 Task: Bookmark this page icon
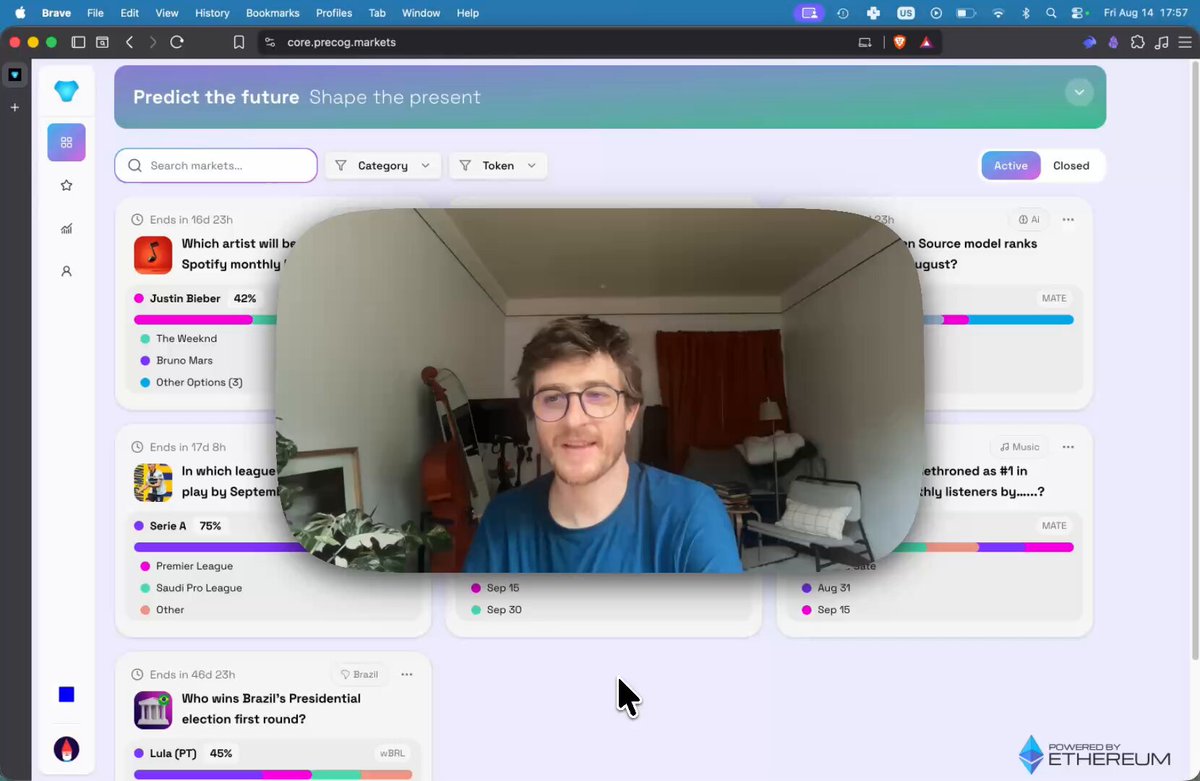238,42
